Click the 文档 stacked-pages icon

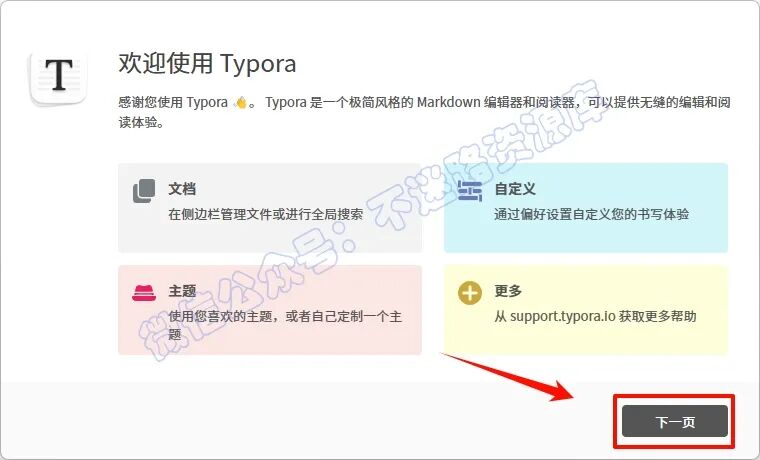tap(144, 190)
